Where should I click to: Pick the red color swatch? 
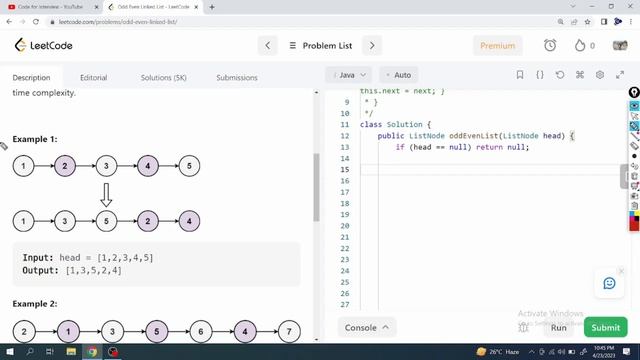(634, 226)
